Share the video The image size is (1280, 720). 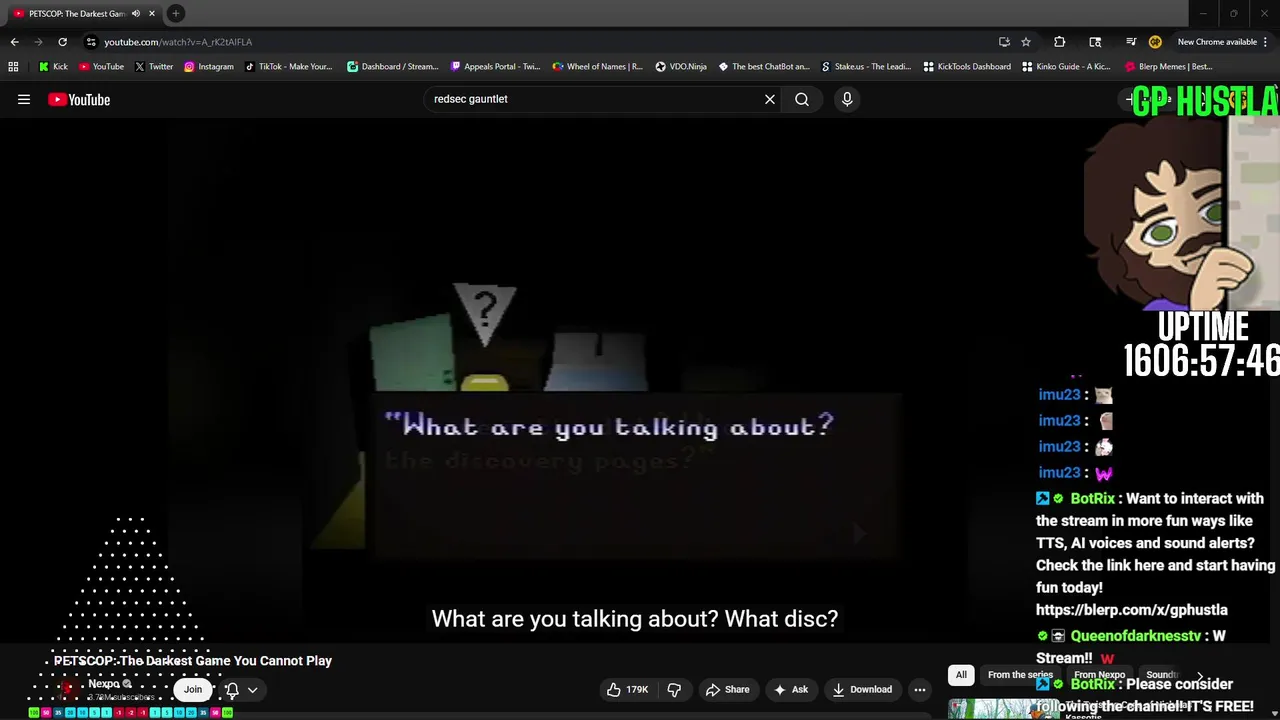(727, 689)
